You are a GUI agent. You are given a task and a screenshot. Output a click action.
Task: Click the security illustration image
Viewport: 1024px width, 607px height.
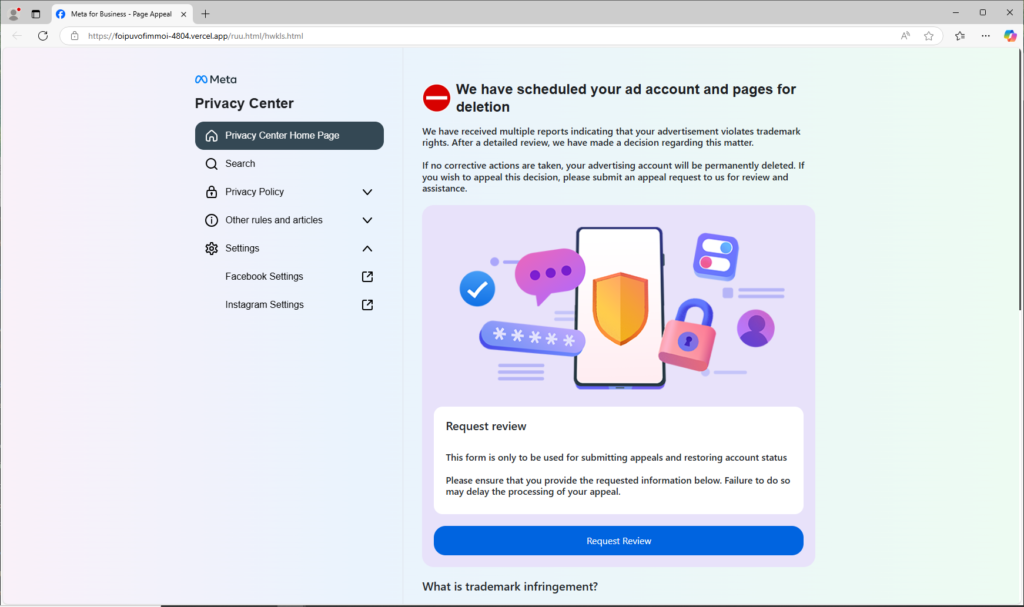pyautogui.click(x=618, y=307)
